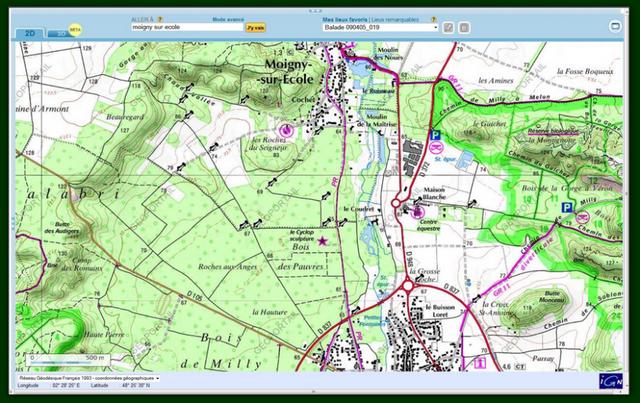Click the 'Latitude' coordinate value
640x403 pixels.
(136, 385)
